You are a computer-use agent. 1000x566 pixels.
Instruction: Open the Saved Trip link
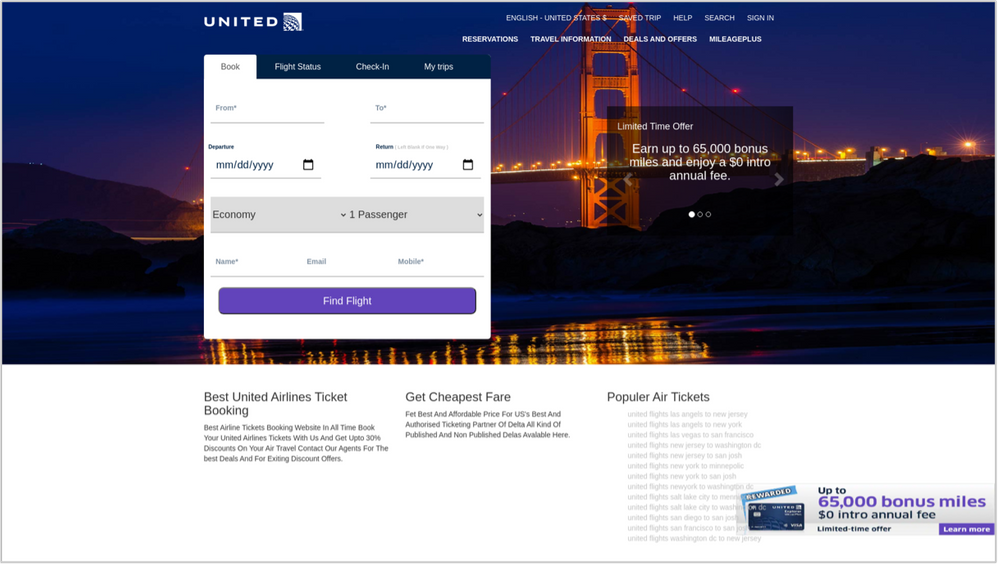640,18
